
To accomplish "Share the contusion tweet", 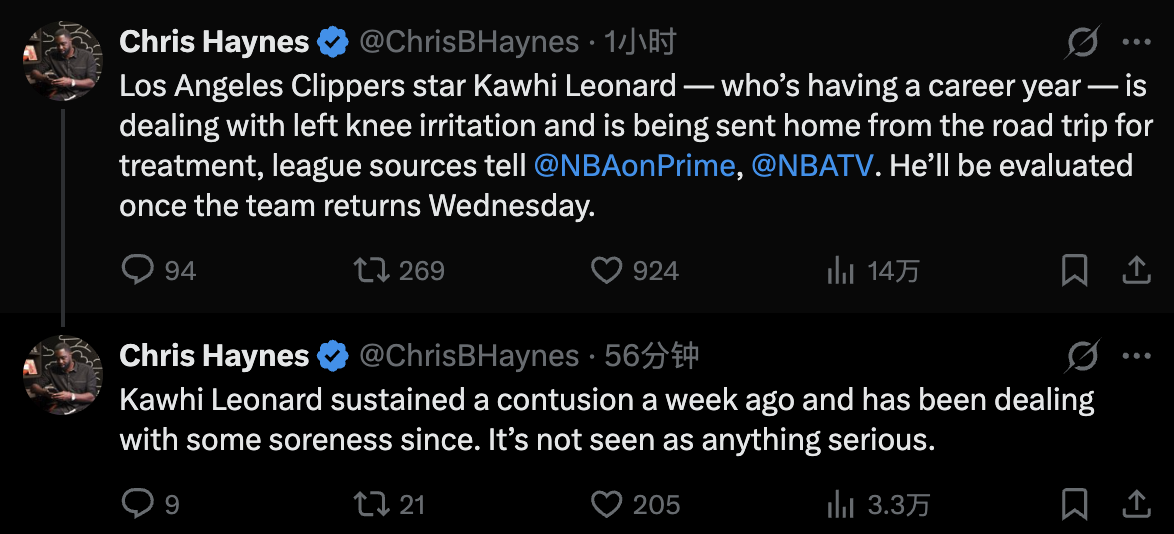I will click(1136, 504).
